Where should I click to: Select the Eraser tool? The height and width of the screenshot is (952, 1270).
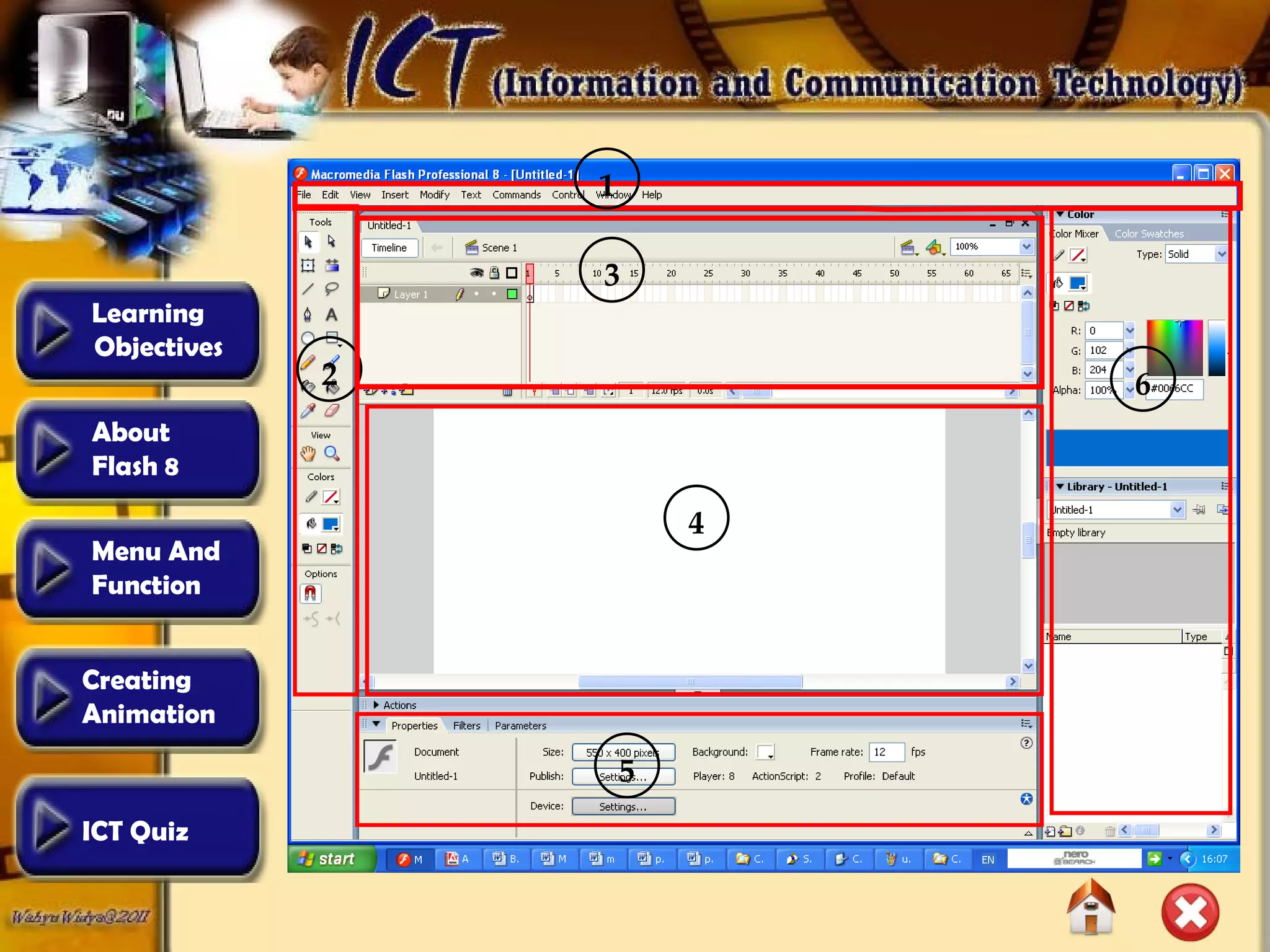(332, 410)
